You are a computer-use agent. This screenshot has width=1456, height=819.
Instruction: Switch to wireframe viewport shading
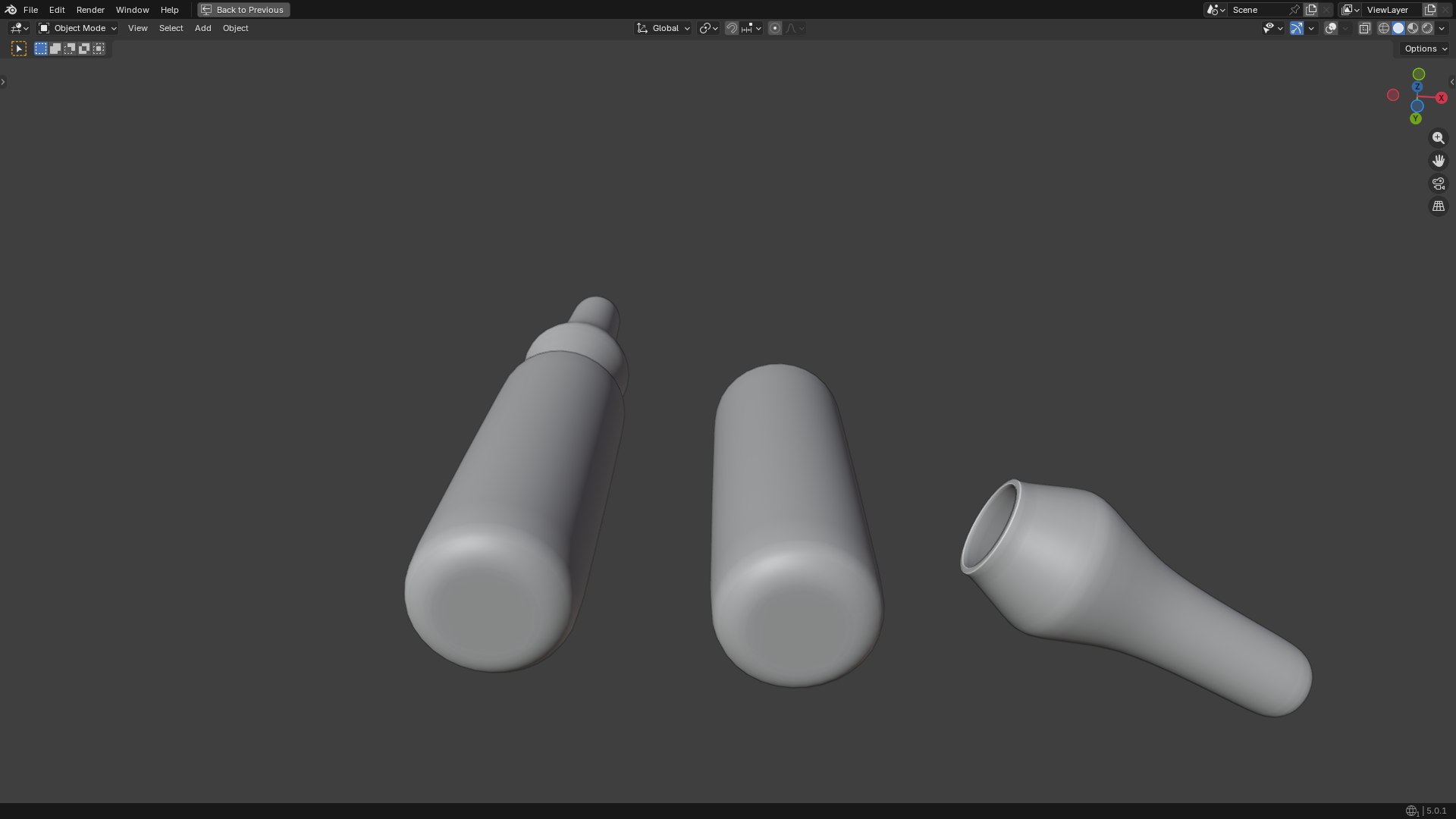click(x=1384, y=28)
